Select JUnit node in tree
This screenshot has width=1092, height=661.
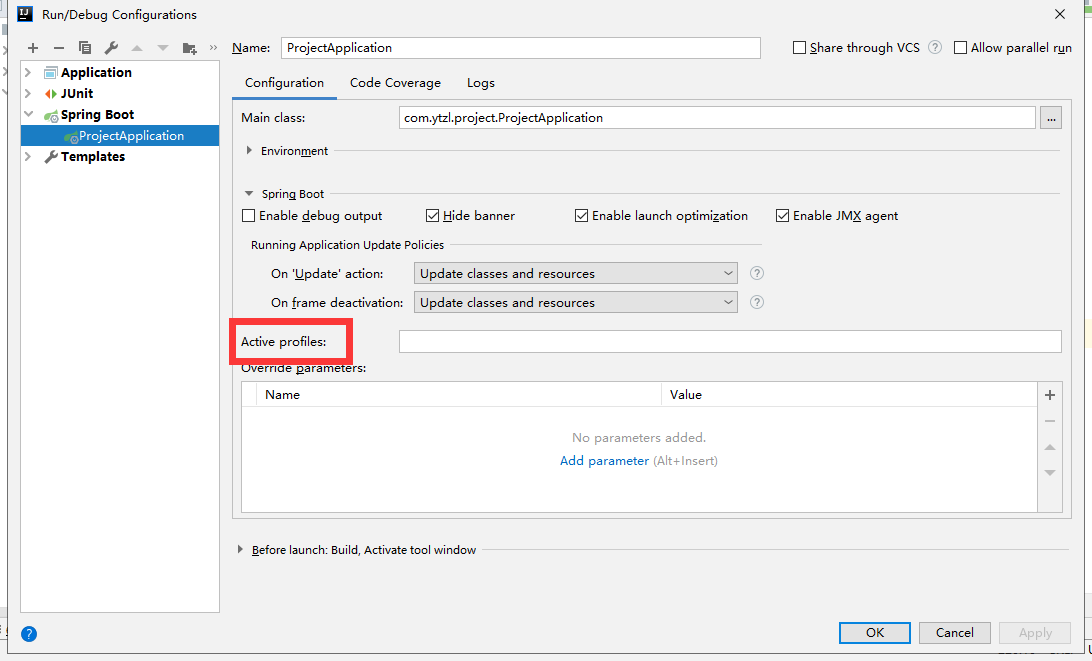pyautogui.click(x=77, y=93)
